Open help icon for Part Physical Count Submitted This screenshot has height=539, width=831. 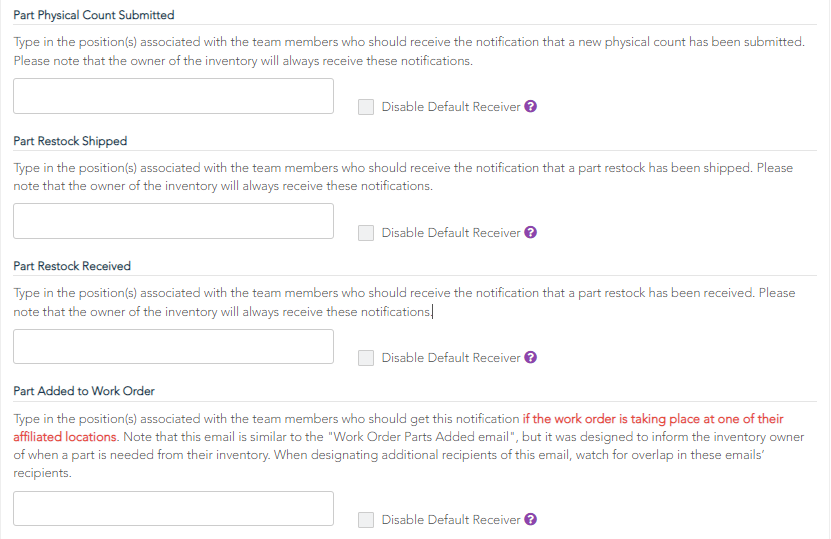(x=531, y=107)
